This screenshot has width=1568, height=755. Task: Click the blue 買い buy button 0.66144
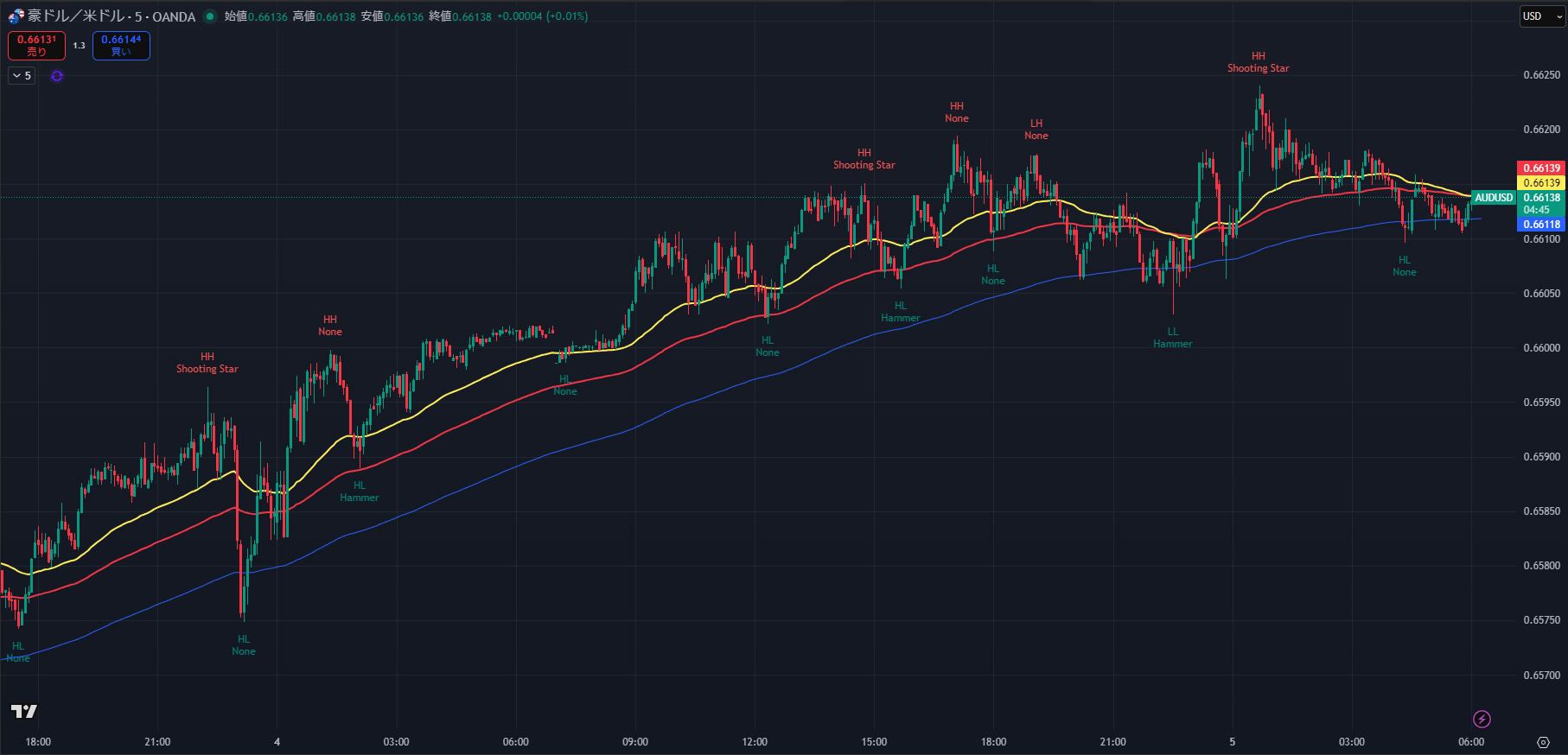[121, 46]
